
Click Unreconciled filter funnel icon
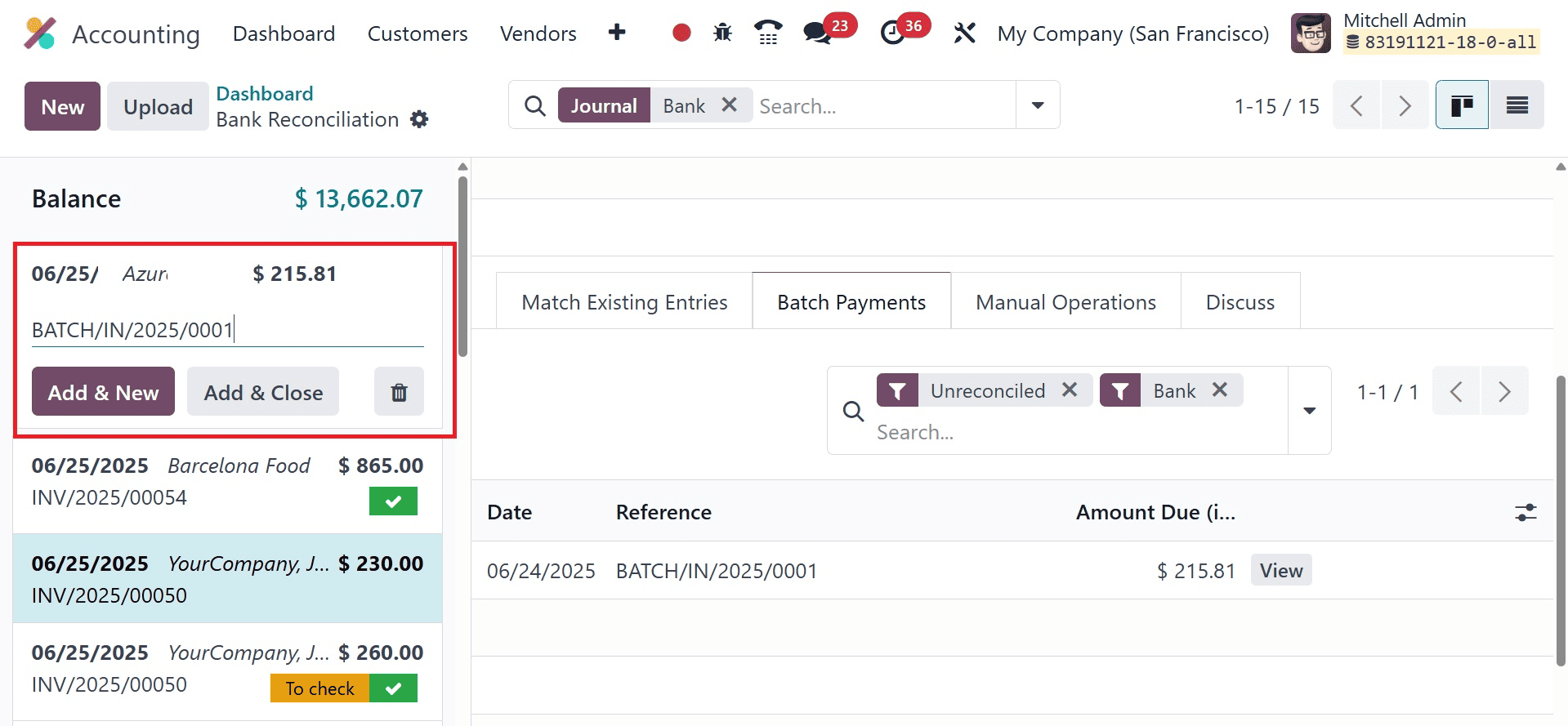pos(897,390)
